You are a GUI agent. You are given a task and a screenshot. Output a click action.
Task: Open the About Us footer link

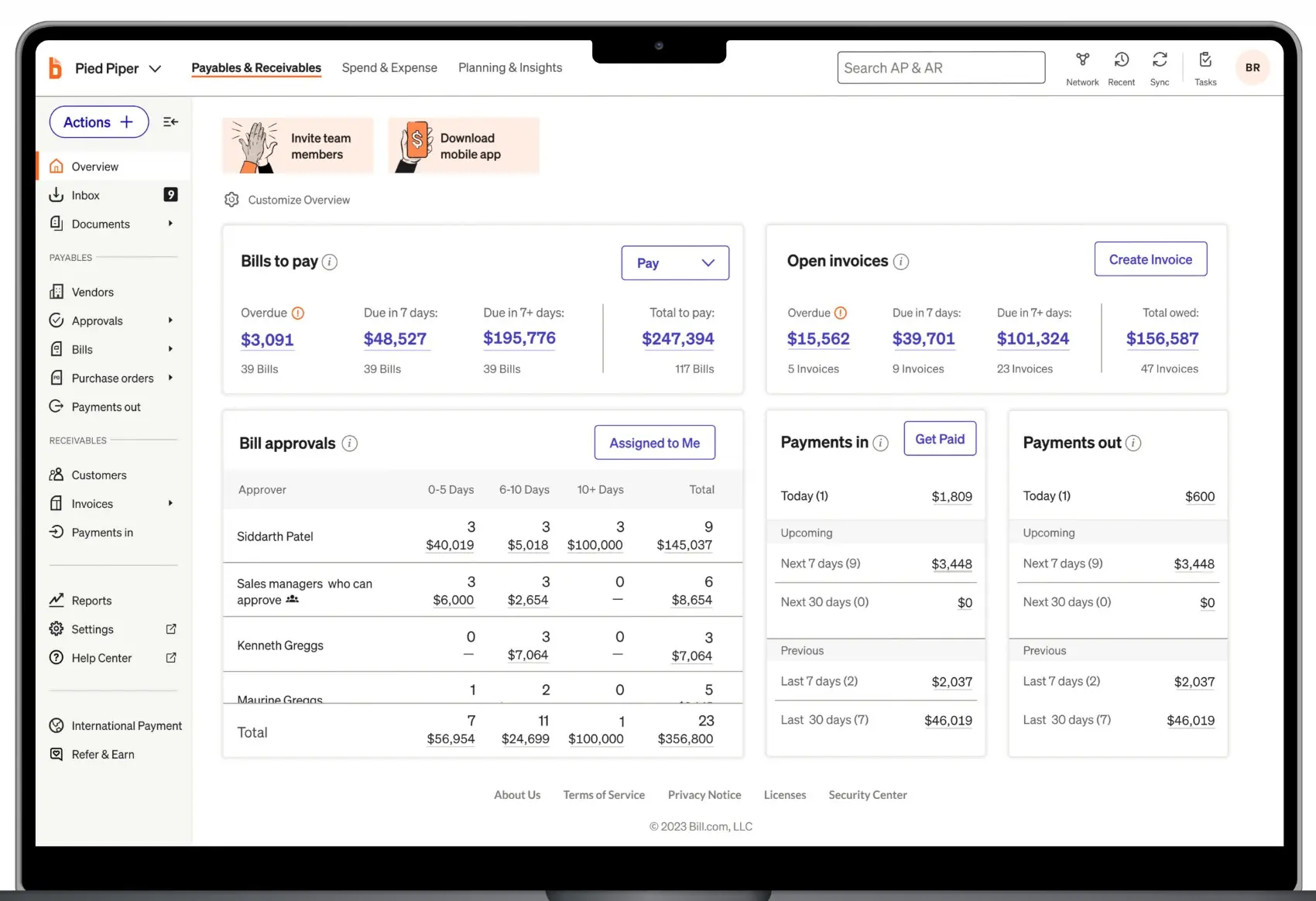coord(517,795)
